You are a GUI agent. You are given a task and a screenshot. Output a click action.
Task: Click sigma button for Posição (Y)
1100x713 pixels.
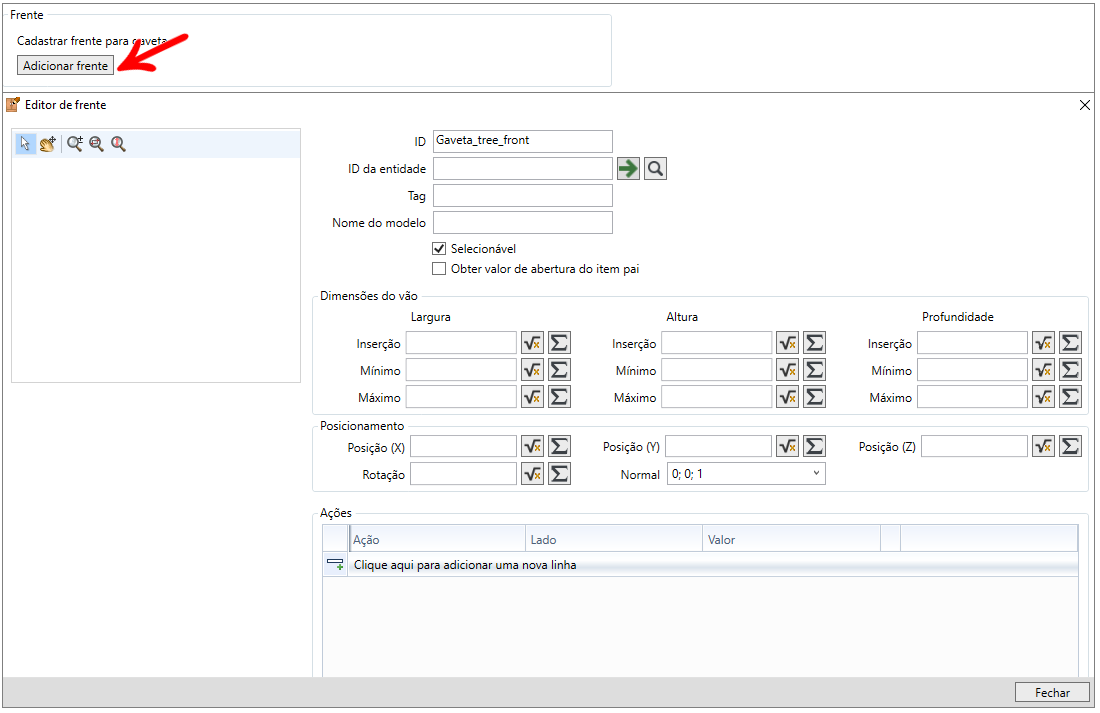pos(814,446)
